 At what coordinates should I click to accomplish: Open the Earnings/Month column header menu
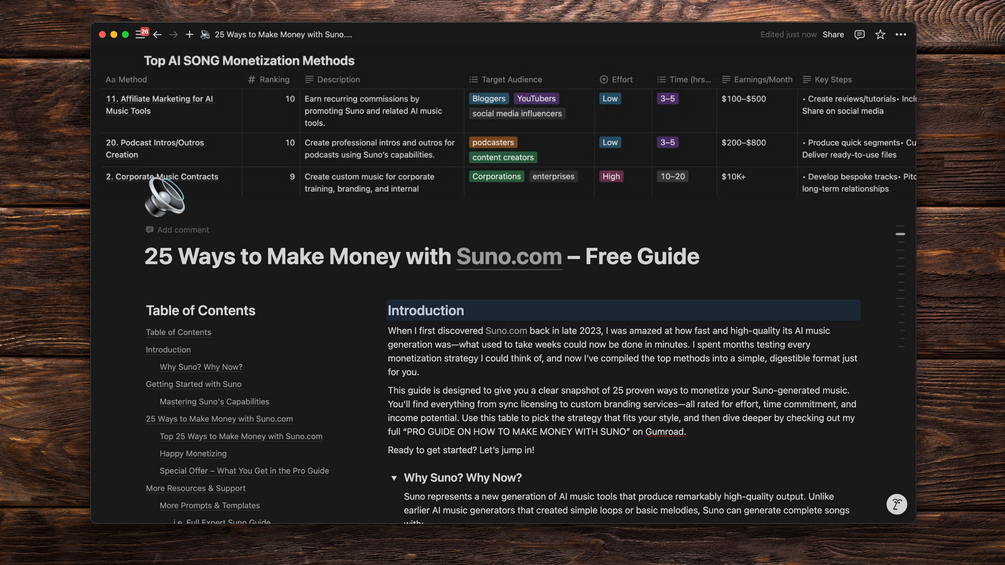pos(757,79)
